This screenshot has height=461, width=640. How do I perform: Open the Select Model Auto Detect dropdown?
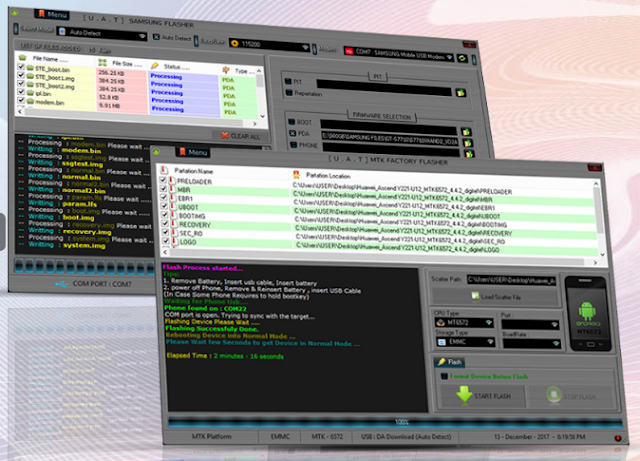click(x=102, y=34)
